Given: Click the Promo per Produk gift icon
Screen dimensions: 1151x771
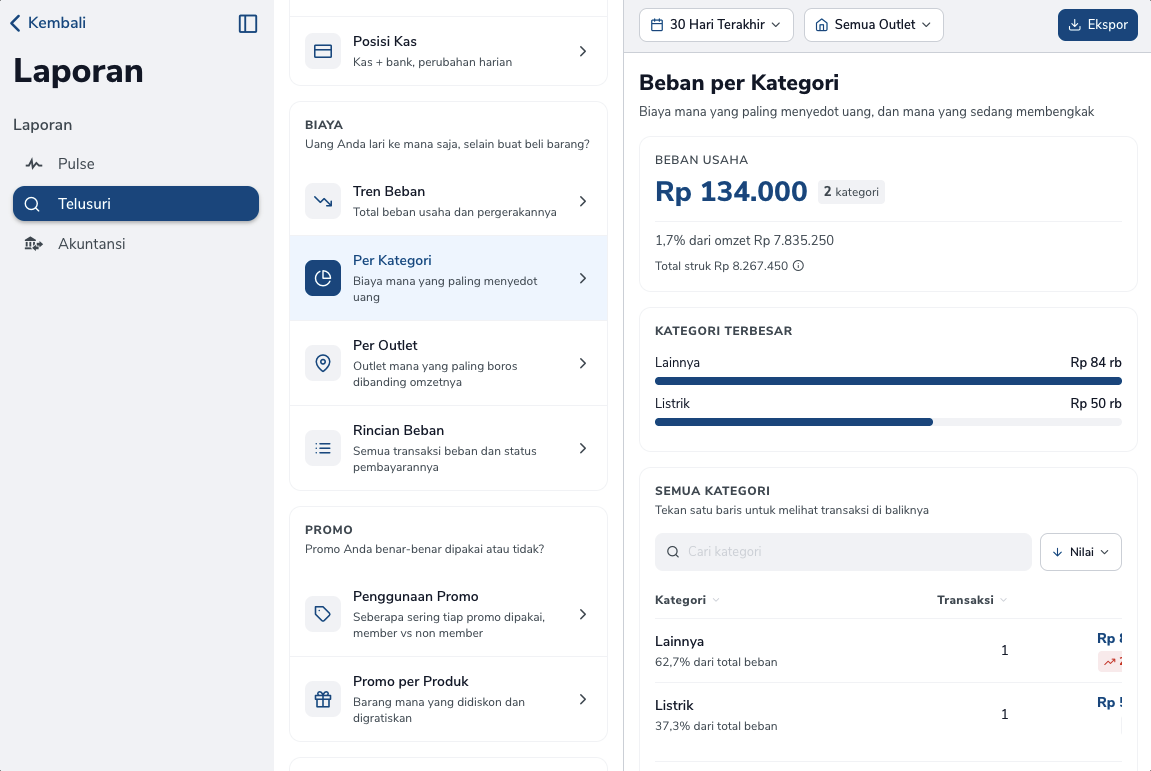Looking at the screenshot, I should coord(323,700).
